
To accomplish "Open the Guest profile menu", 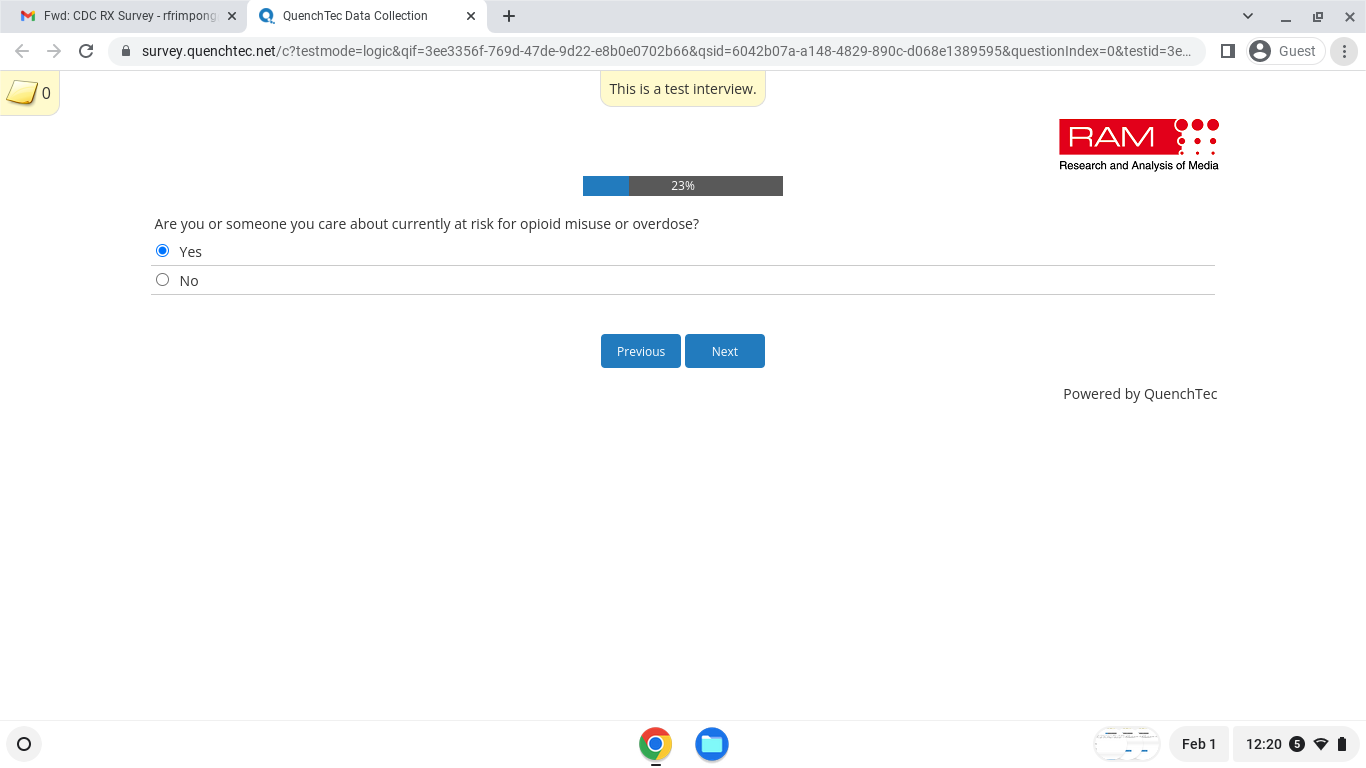I will 1285,51.
